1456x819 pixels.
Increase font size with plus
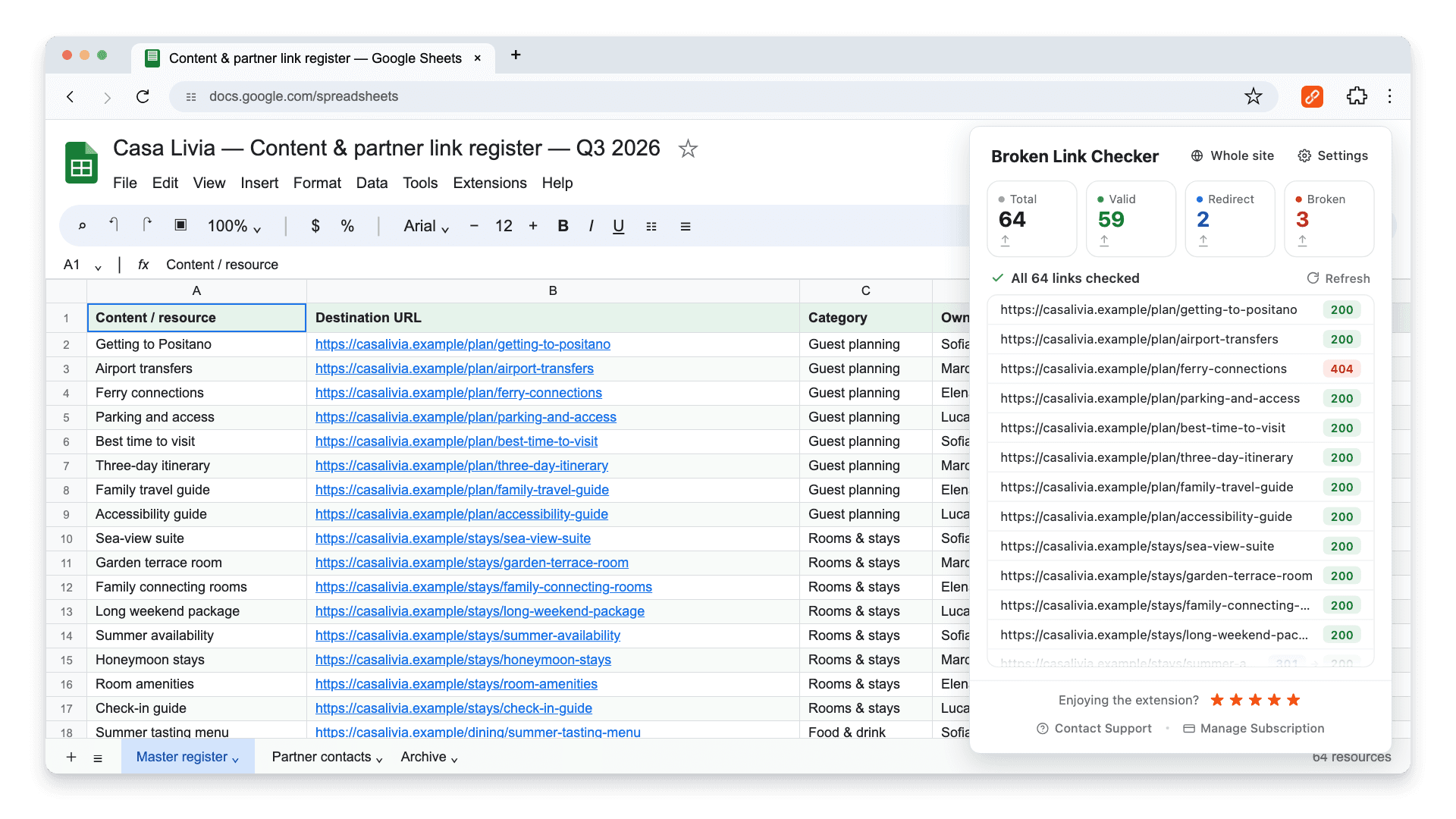533,226
